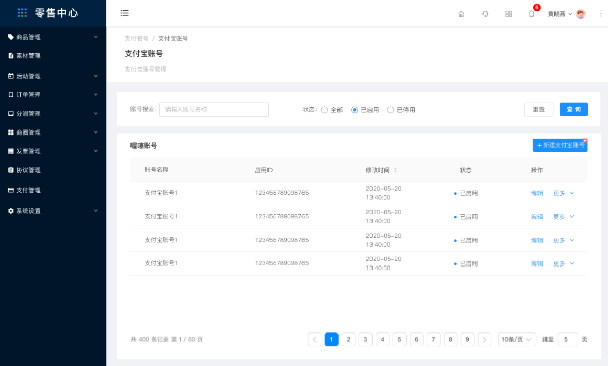Go to pagination page 5
This screenshot has height=366, width=608.
(x=399, y=339)
